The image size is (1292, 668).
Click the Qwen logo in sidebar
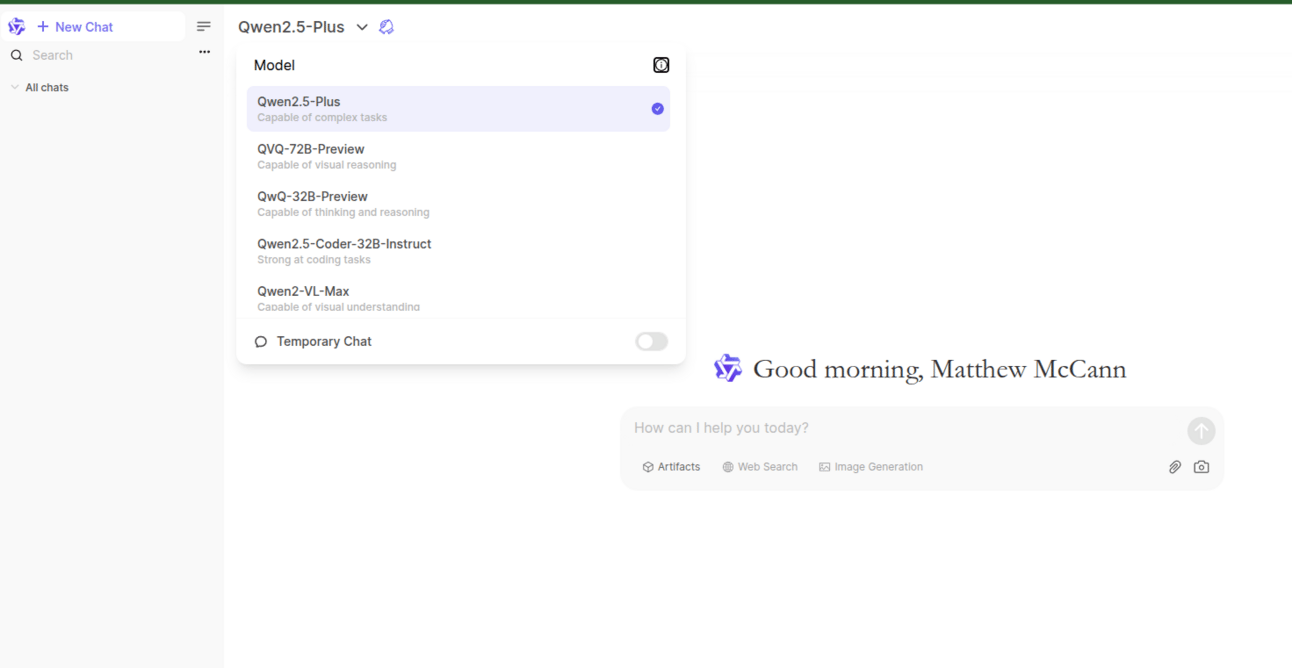pos(17,27)
